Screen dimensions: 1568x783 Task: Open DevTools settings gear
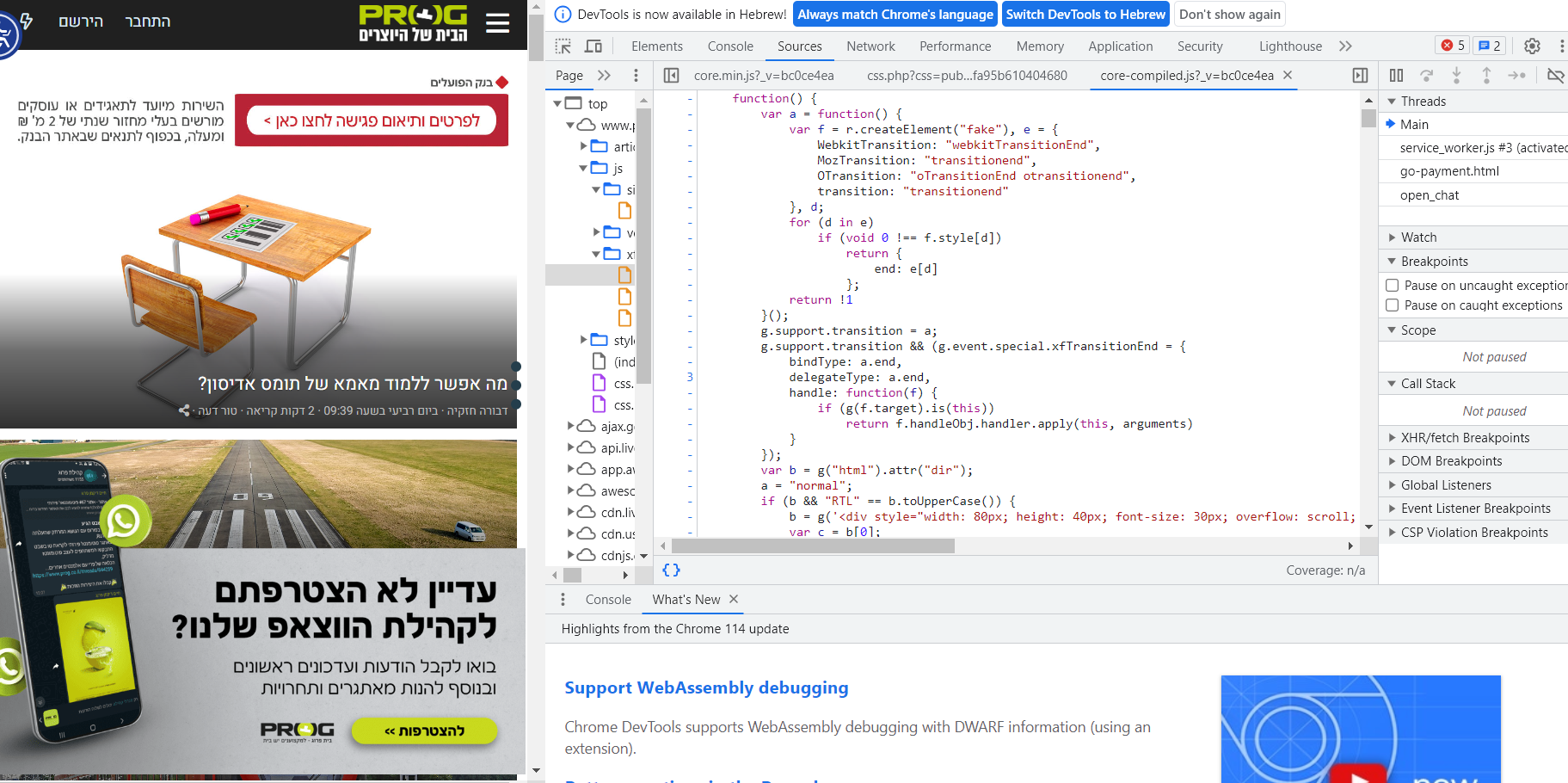coord(1532,46)
